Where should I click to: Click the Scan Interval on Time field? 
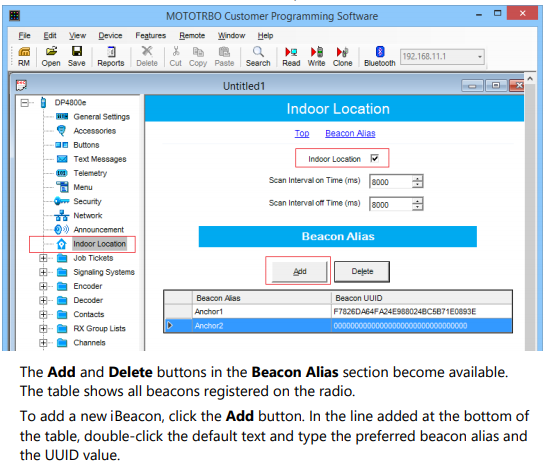coord(391,181)
